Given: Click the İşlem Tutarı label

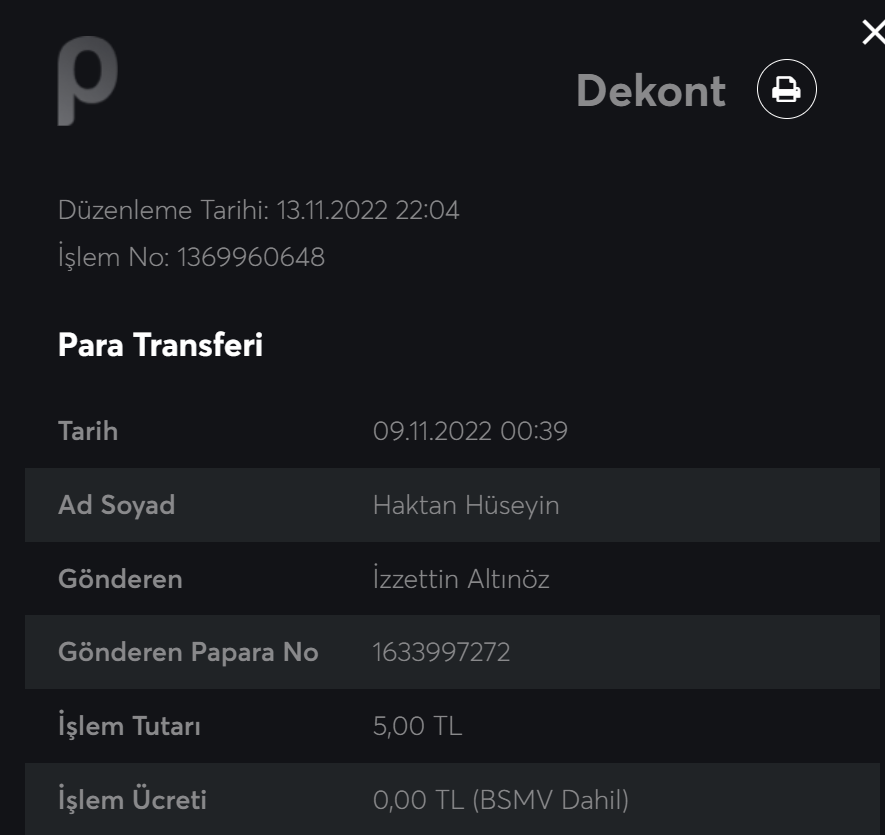Looking at the screenshot, I should coord(129,726).
